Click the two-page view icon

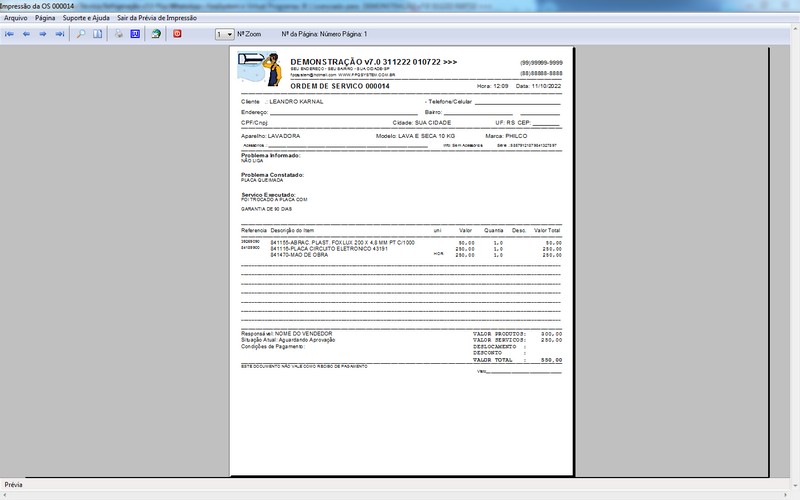click(x=97, y=34)
